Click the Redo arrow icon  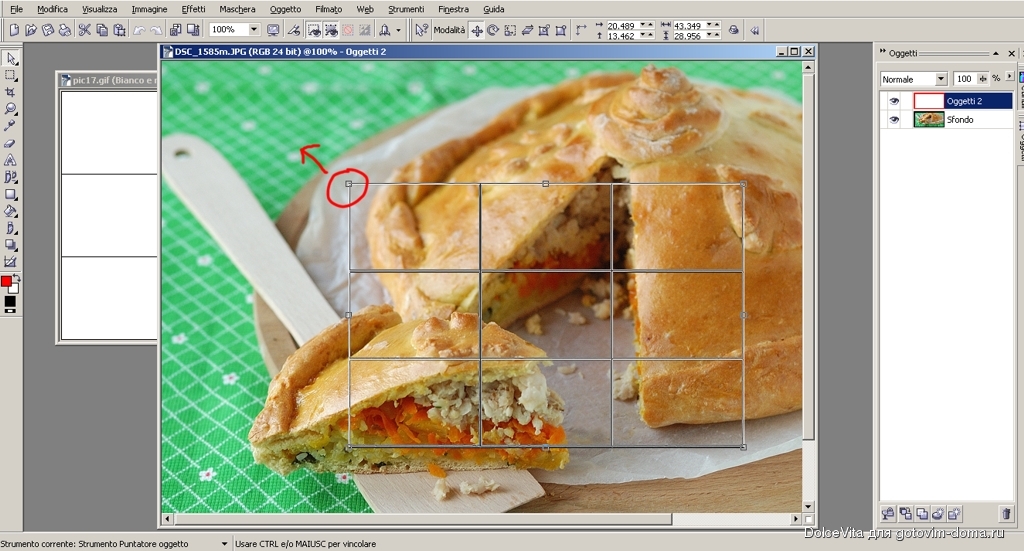click(156, 30)
